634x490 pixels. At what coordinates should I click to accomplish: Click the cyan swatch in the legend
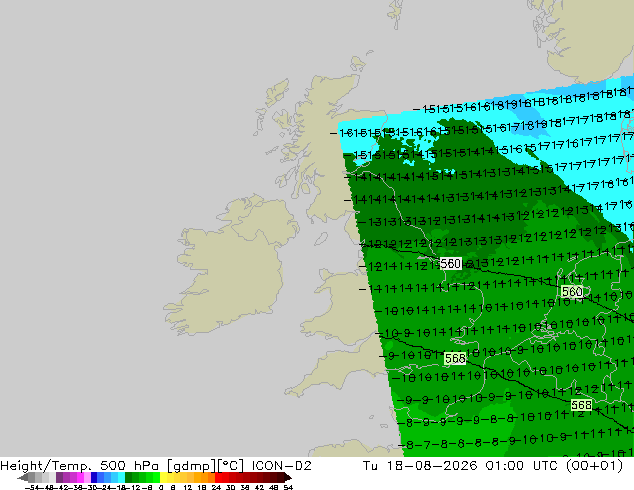[x=121, y=478]
